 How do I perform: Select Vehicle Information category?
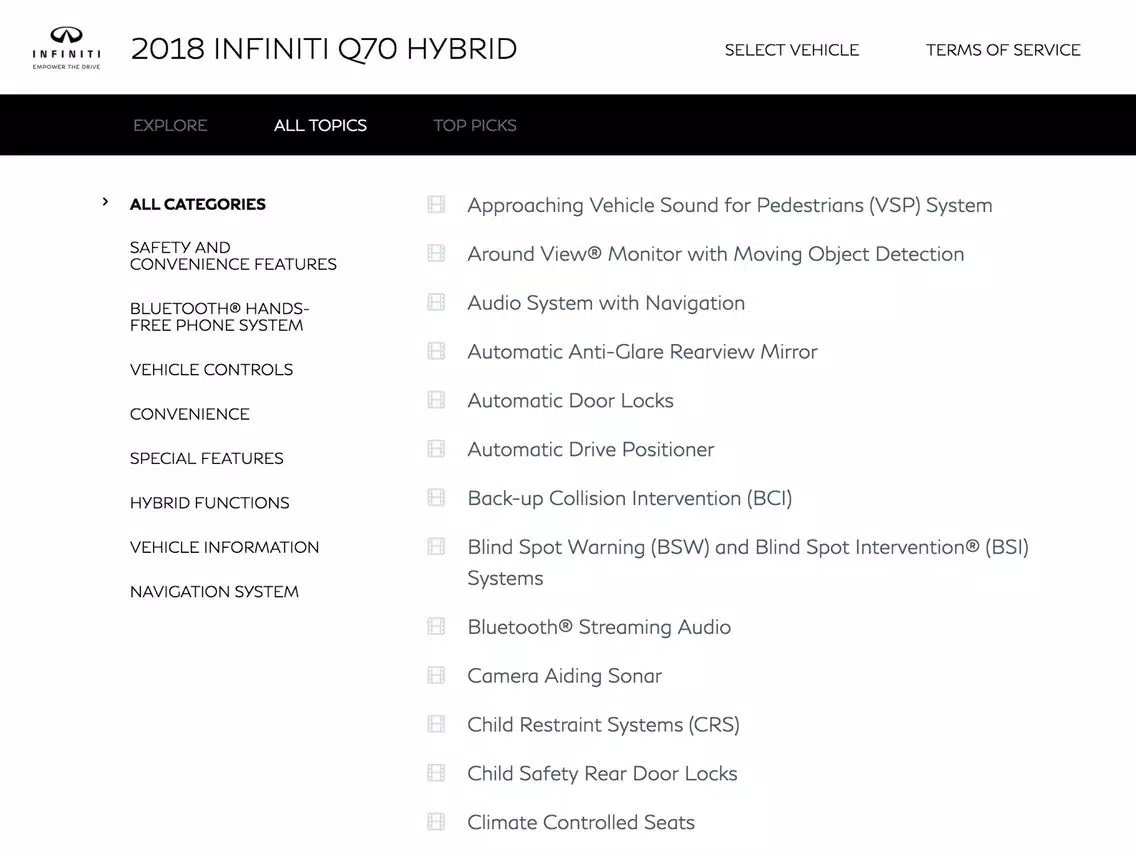point(225,547)
